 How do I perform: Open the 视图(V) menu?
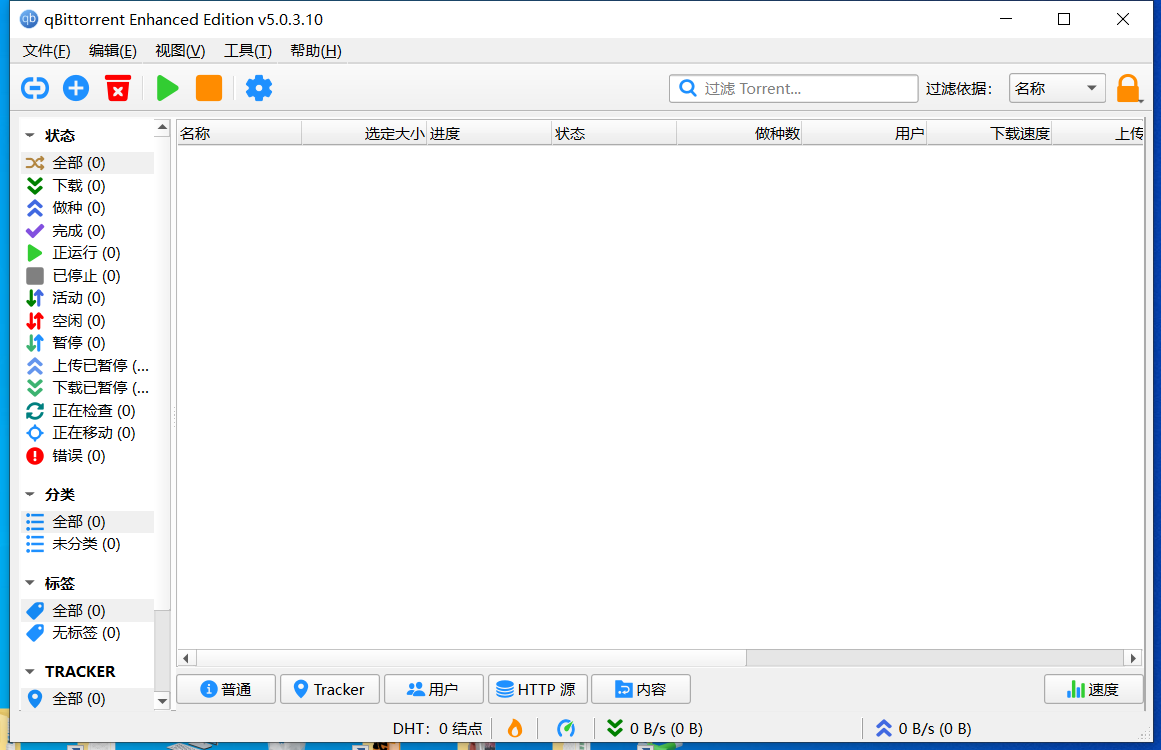180,50
